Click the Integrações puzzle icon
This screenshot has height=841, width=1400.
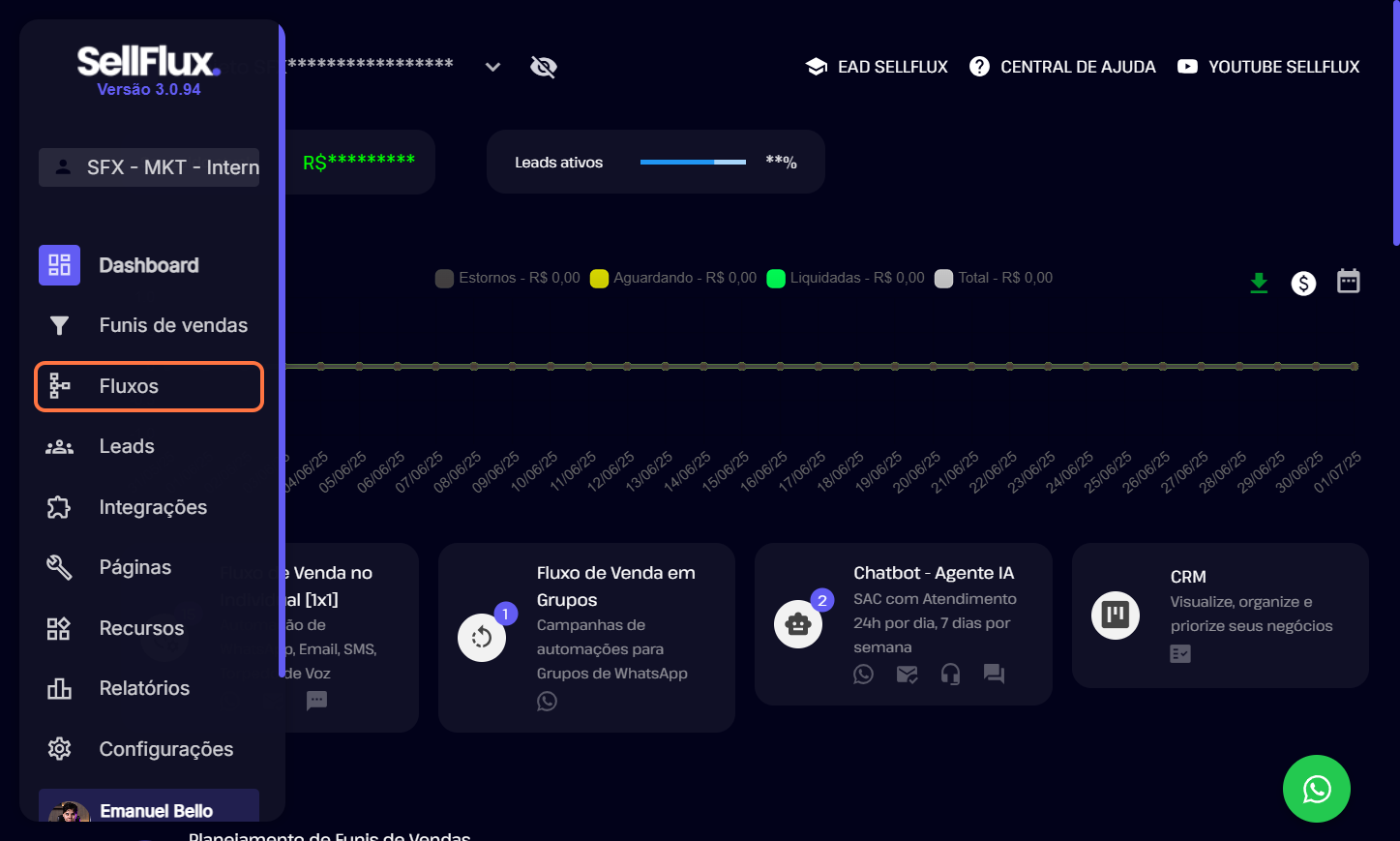[x=59, y=507]
